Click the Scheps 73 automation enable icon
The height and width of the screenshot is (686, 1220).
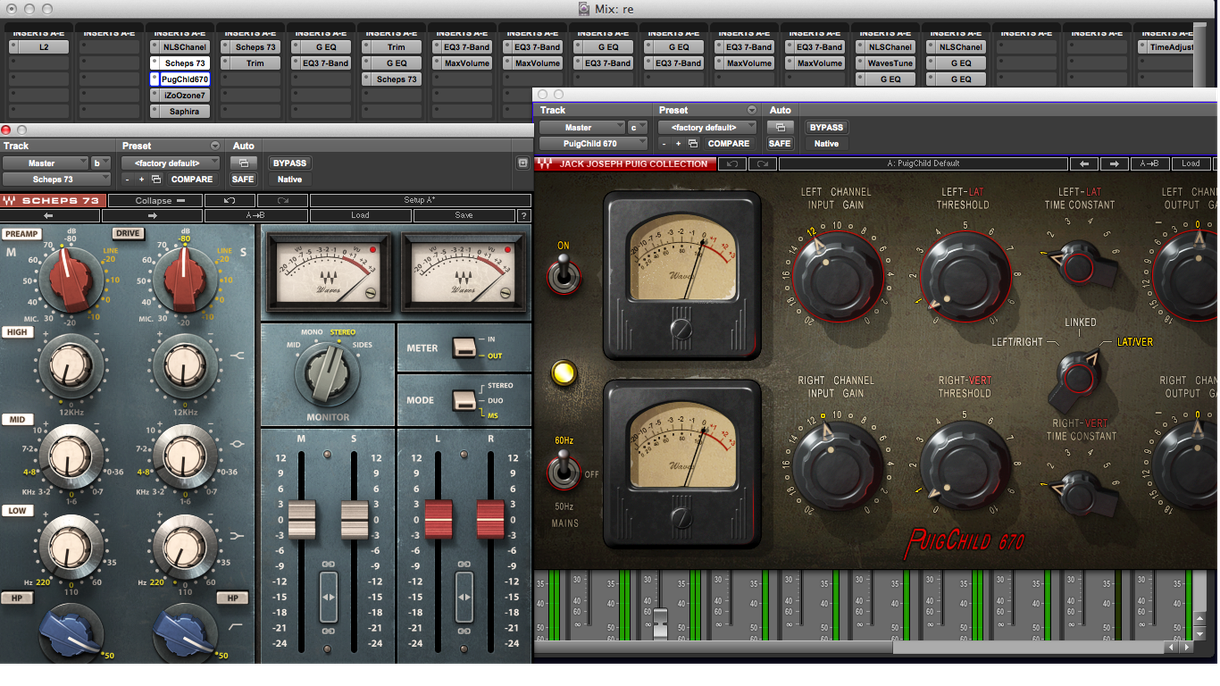click(243, 163)
